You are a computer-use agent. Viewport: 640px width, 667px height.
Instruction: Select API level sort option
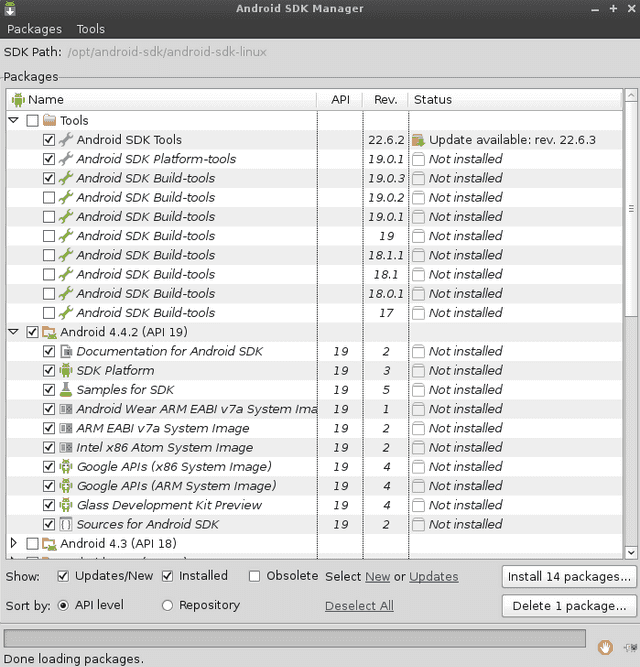coord(63,605)
